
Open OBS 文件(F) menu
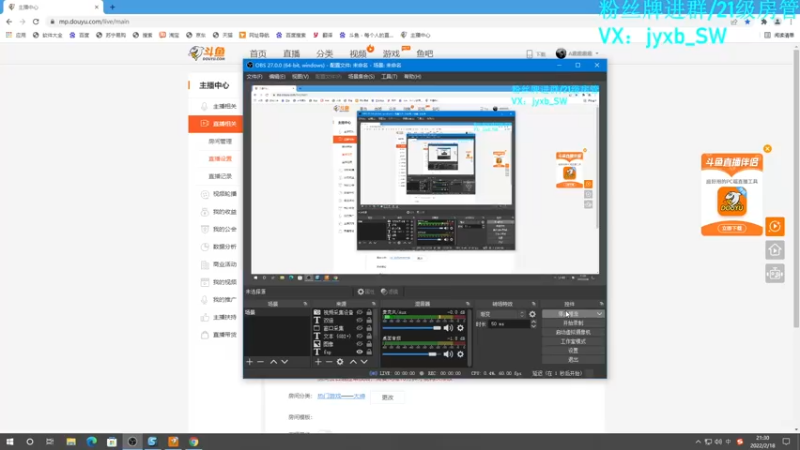click(x=254, y=77)
